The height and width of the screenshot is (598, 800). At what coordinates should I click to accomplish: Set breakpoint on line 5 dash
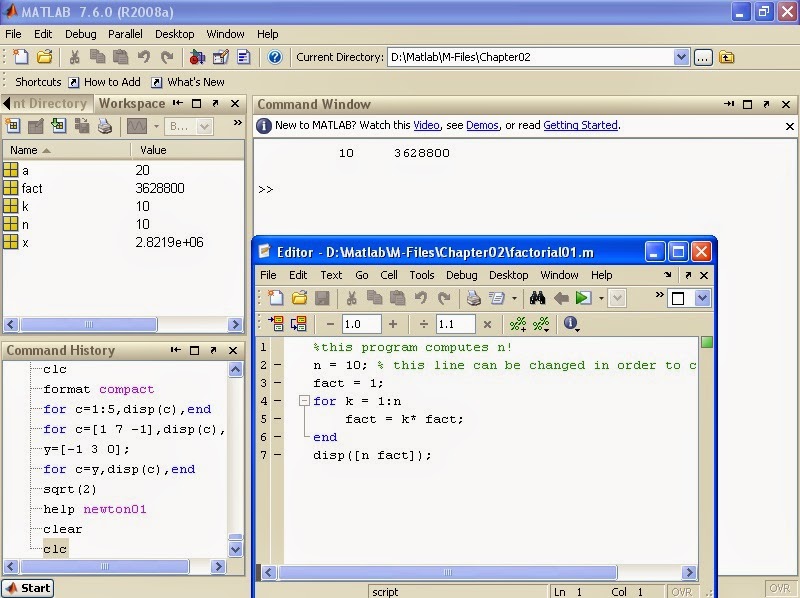click(x=278, y=419)
